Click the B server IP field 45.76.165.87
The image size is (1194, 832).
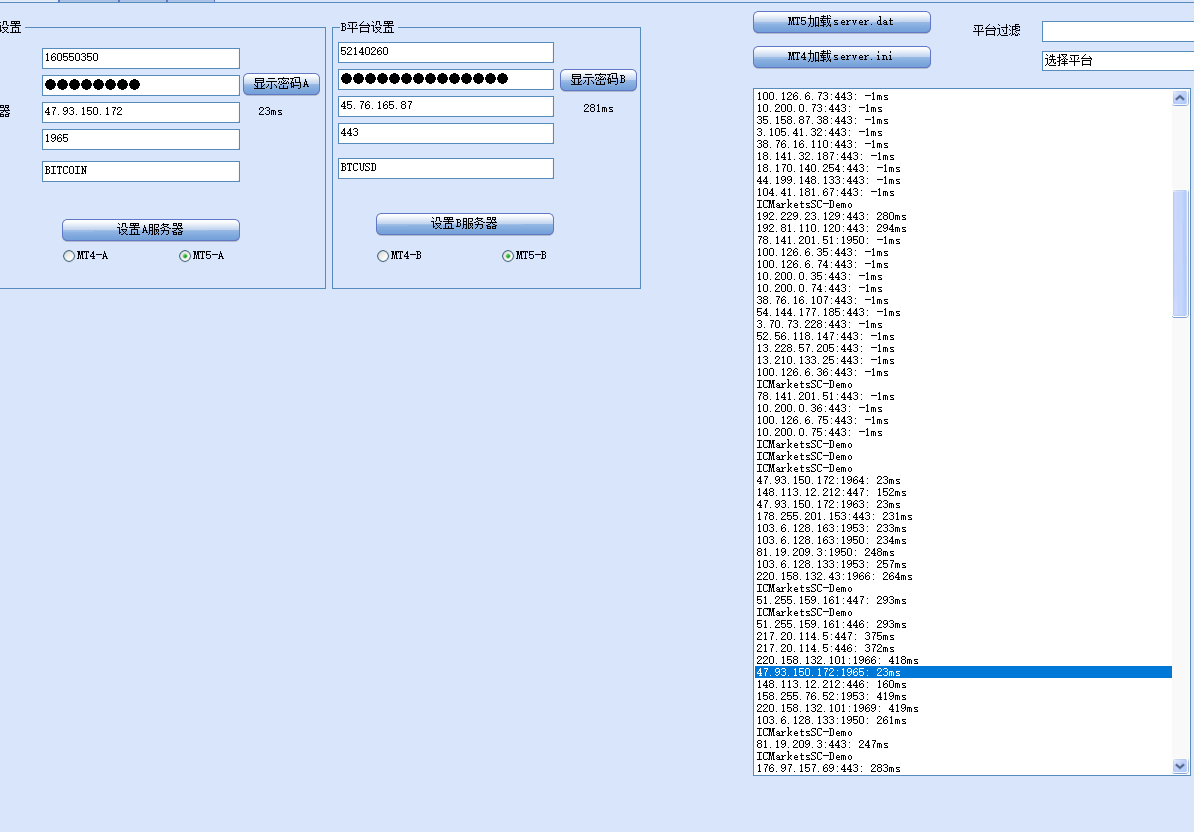point(445,105)
